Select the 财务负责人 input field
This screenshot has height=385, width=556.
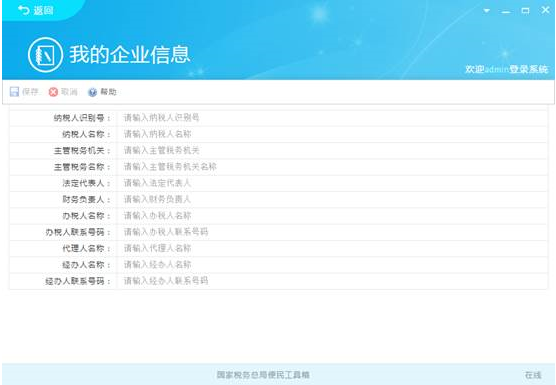coord(333,199)
